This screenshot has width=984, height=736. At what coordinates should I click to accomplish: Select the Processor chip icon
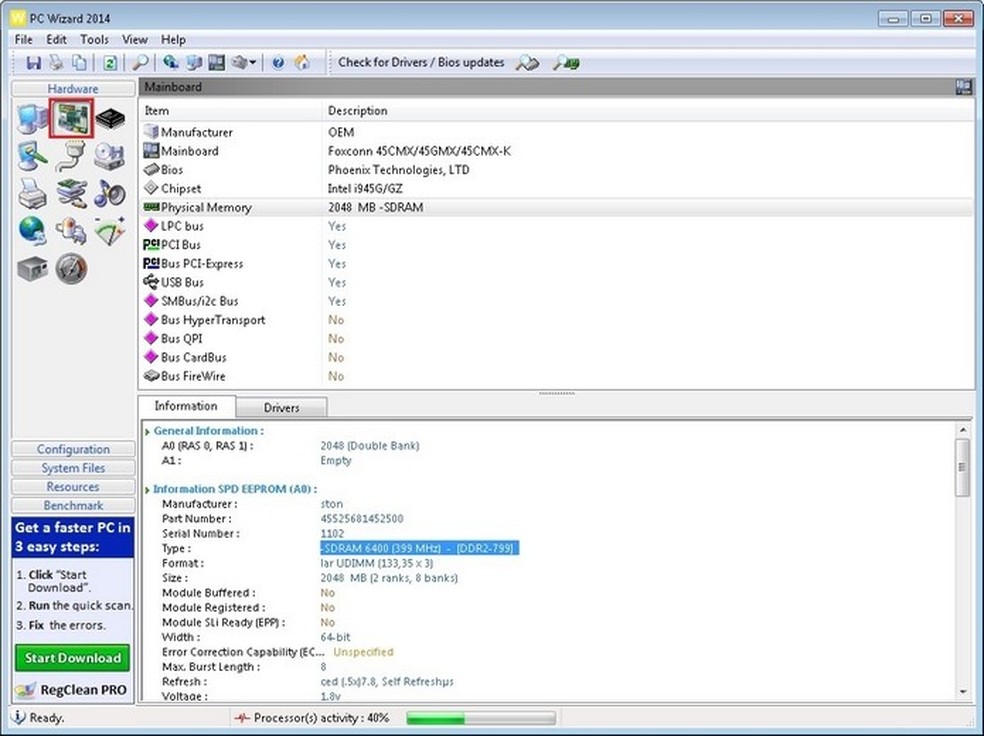[x=110, y=119]
